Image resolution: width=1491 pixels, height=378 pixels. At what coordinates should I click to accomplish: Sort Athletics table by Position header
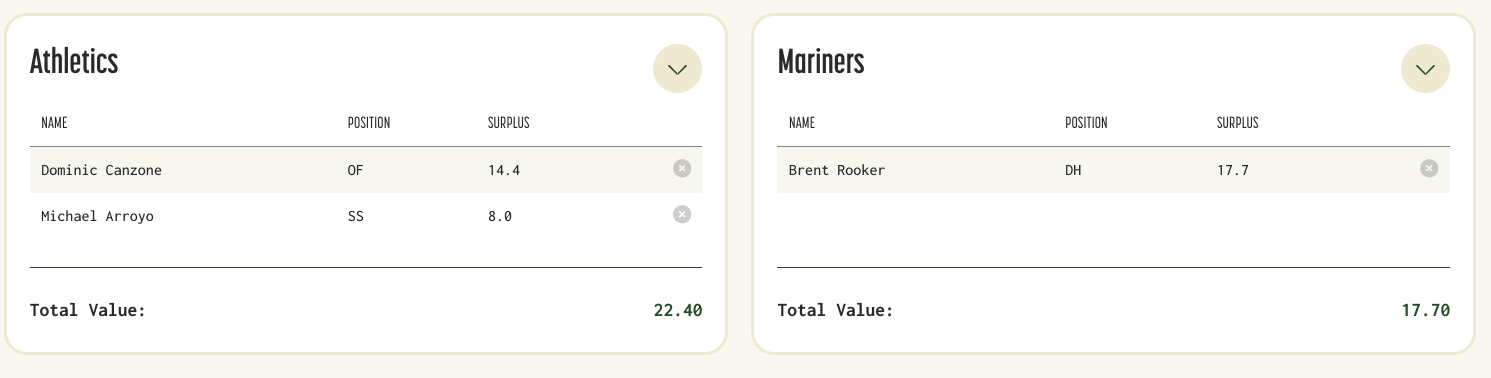click(x=368, y=123)
